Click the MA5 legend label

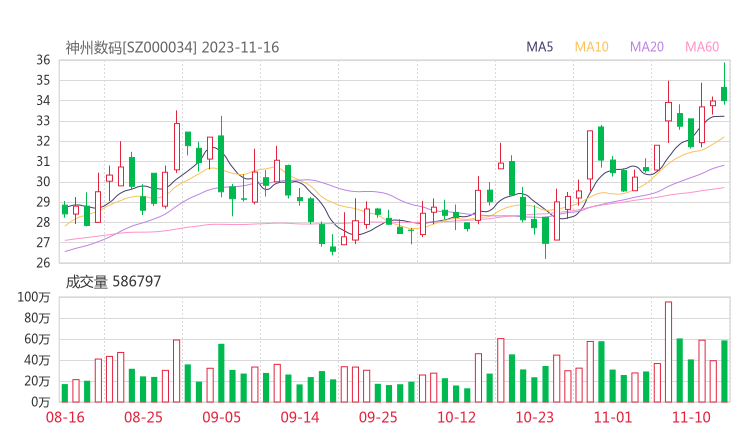tap(539, 47)
